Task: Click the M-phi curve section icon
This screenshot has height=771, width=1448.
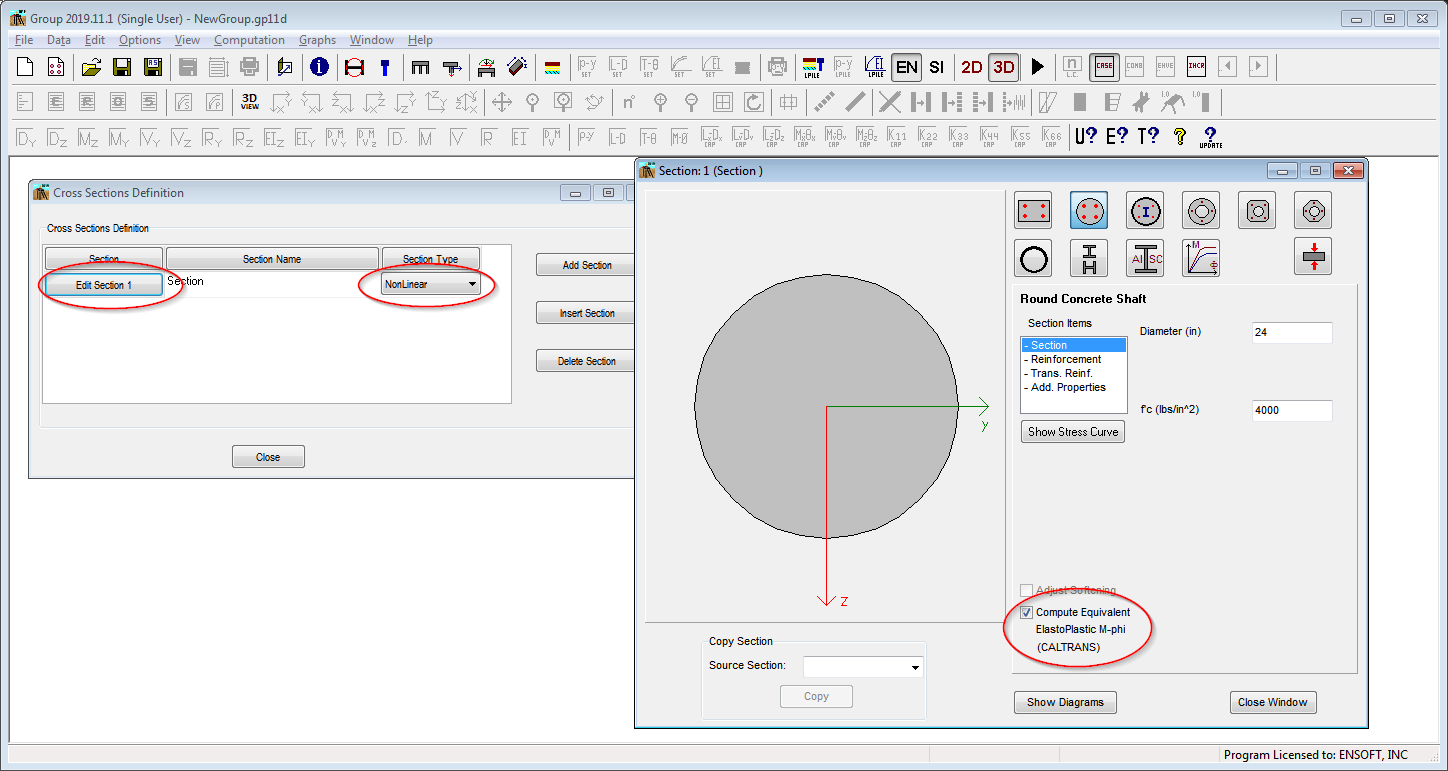Action: coord(1201,258)
